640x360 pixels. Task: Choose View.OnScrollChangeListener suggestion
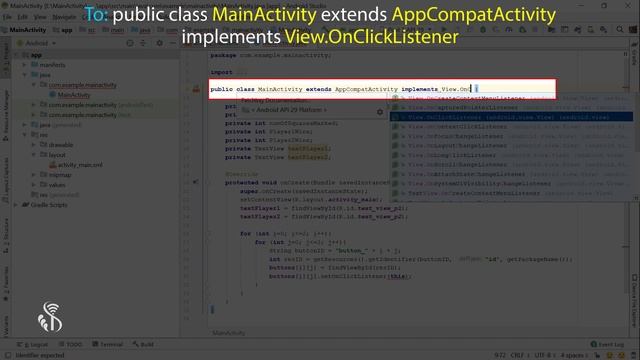511,164
